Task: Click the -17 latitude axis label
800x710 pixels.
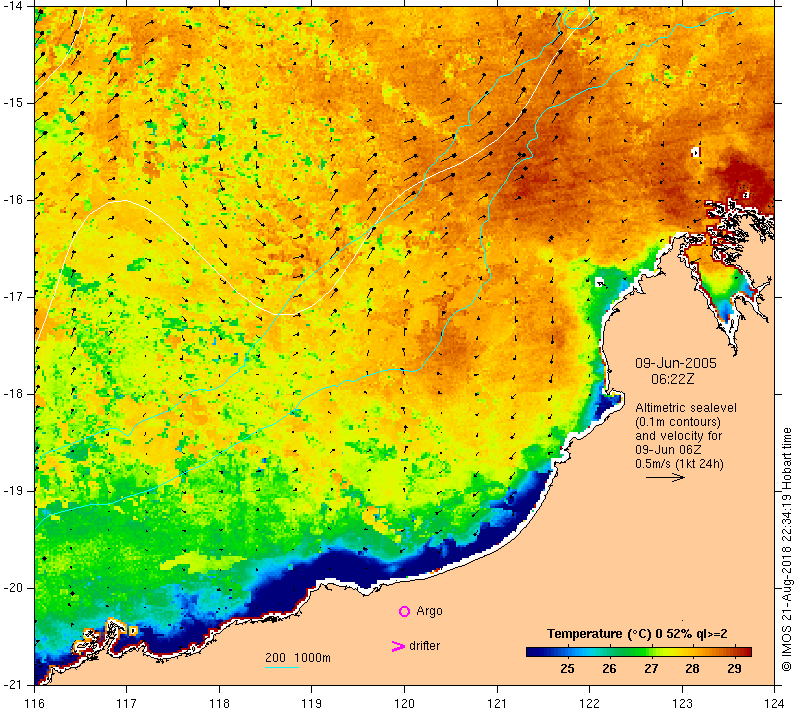Action: coord(12,296)
